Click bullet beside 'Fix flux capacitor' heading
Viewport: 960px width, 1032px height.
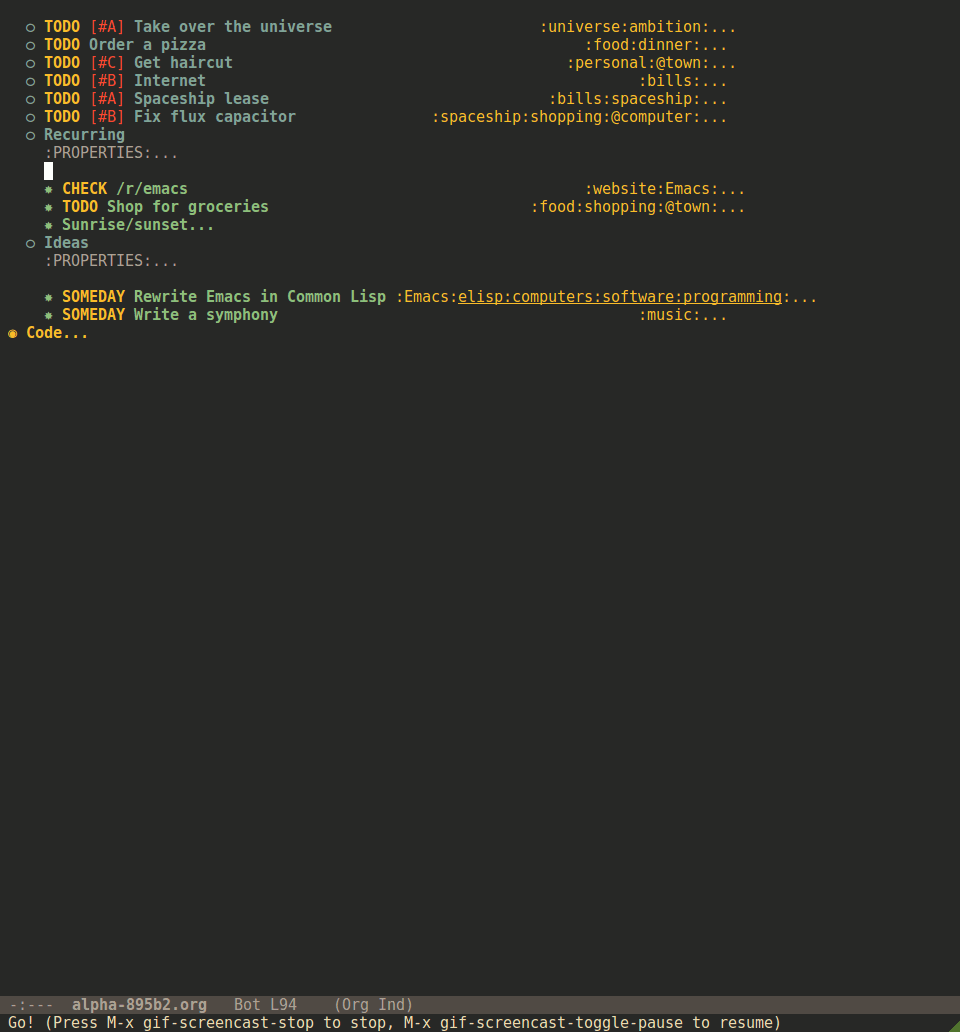(30, 118)
